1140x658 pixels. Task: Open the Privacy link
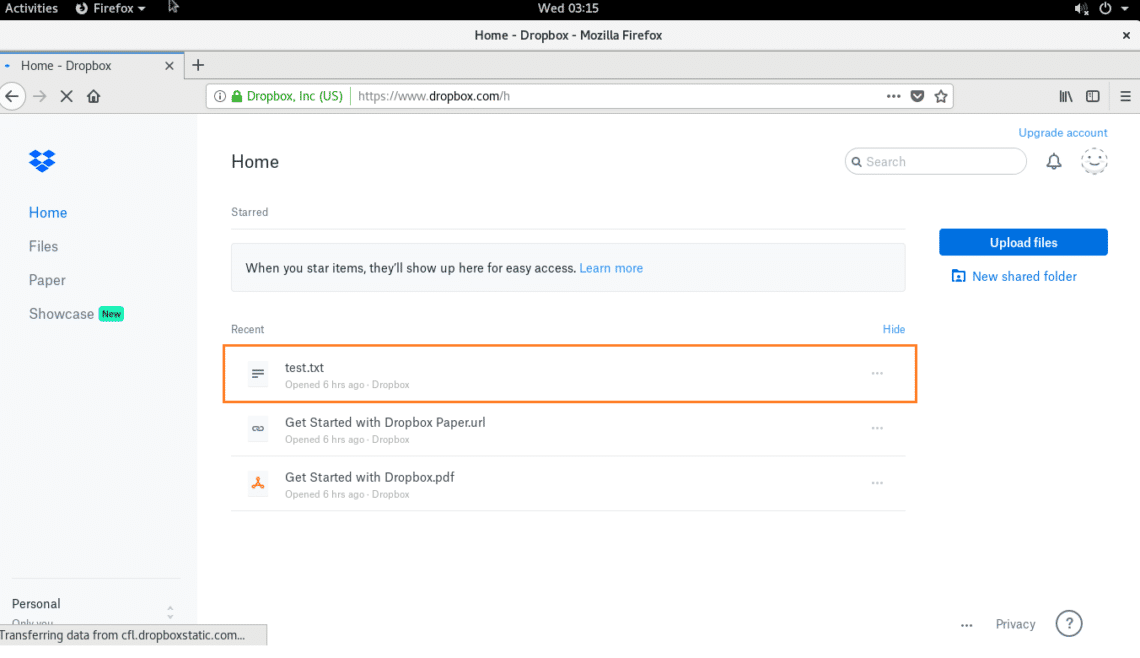click(1015, 624)
